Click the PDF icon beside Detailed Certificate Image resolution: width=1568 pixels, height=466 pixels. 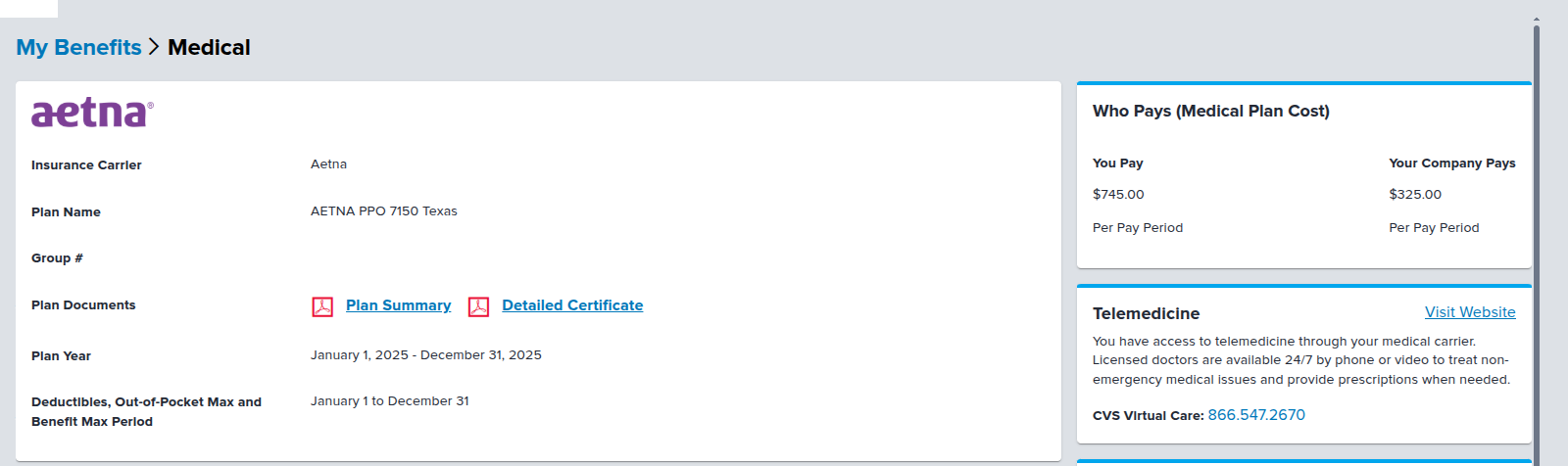tap(478, 306)
